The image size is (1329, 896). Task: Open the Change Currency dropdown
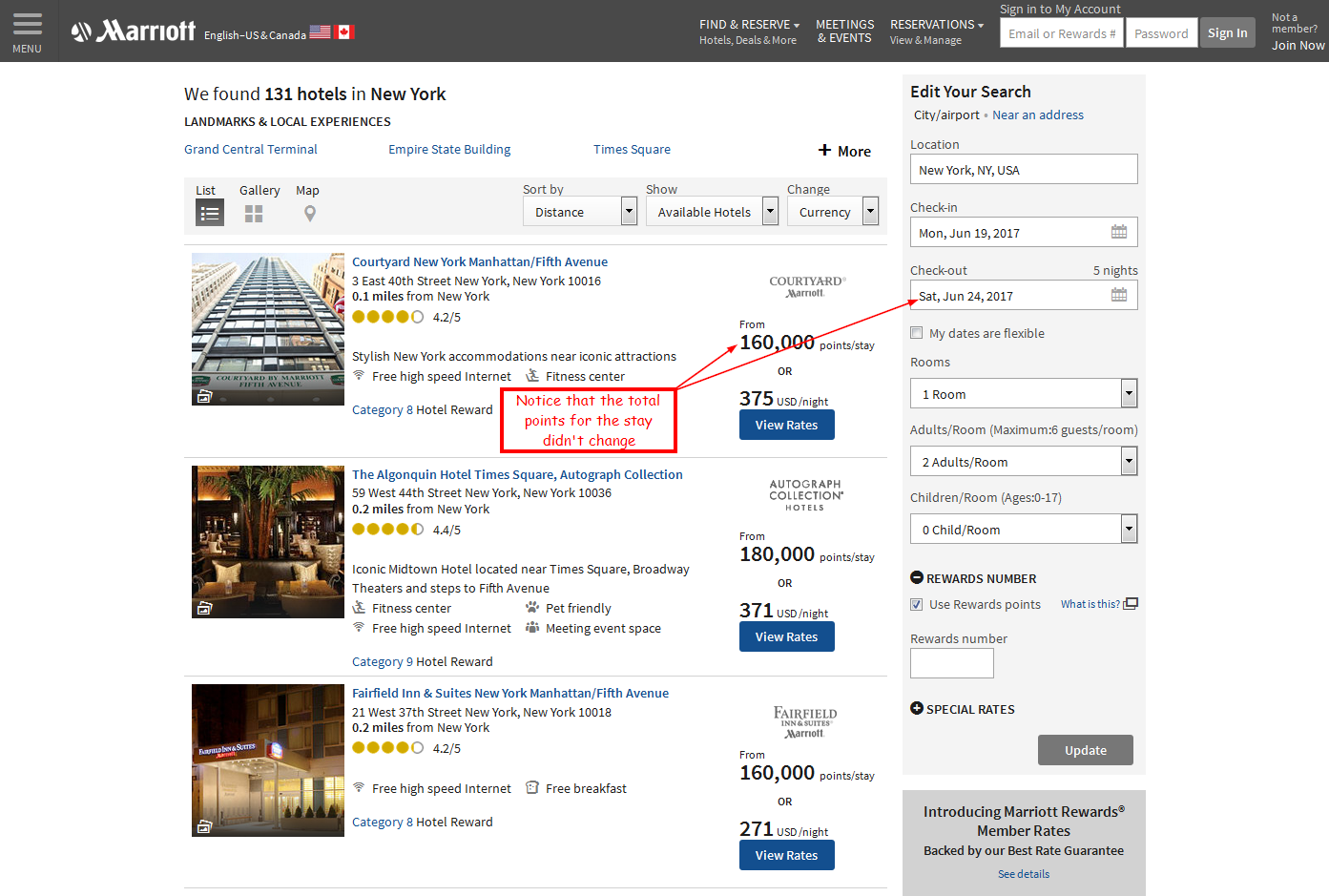pos(832,212)
